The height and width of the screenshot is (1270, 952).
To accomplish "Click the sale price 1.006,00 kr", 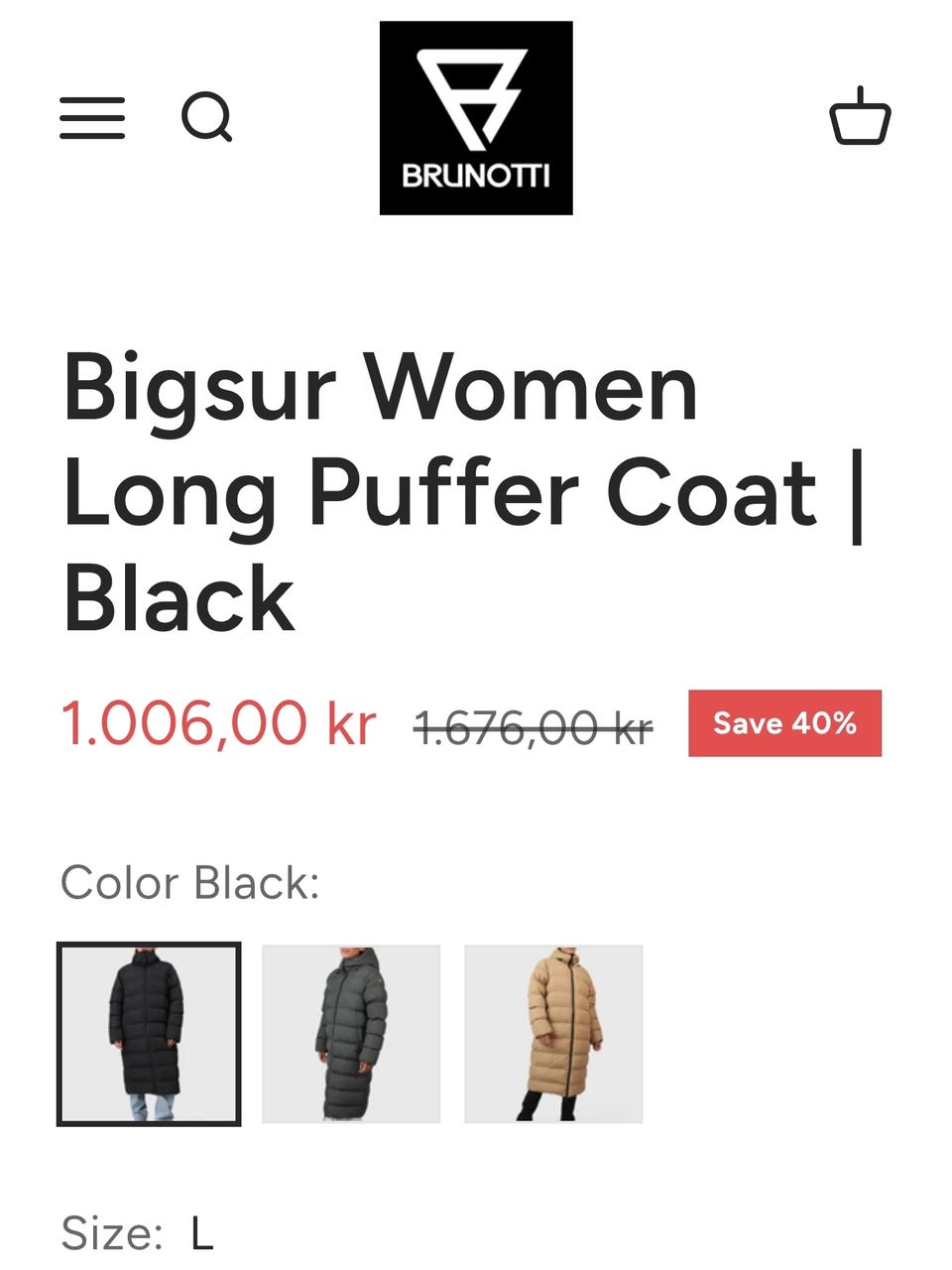I will [219, 723].
